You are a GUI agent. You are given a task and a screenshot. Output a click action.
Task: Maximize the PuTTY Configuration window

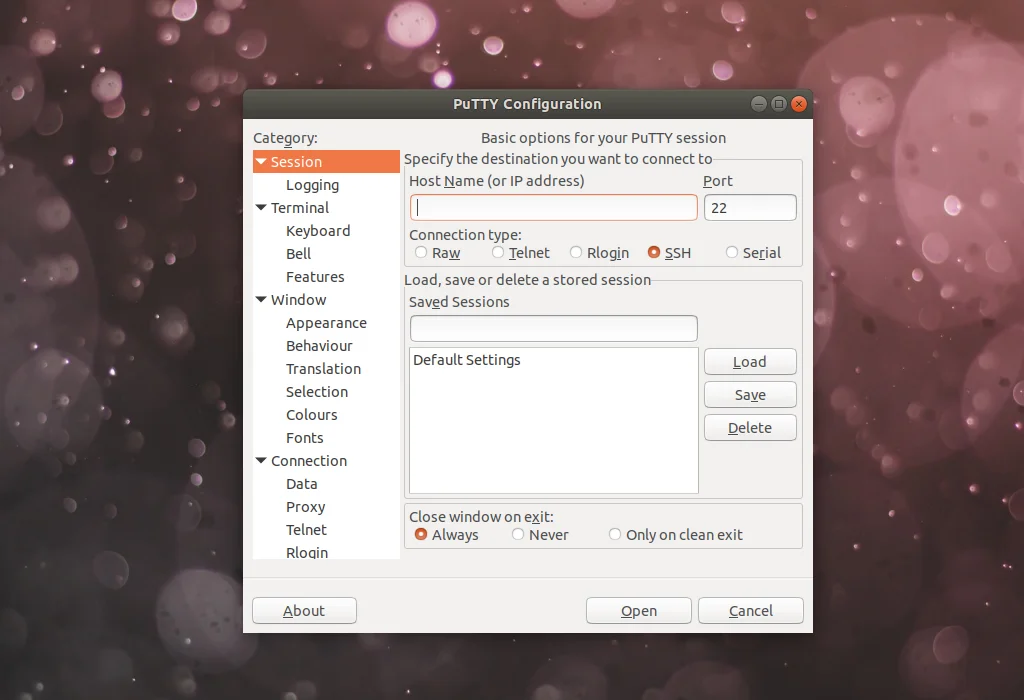pyautogui.click(x=778, y=104)
